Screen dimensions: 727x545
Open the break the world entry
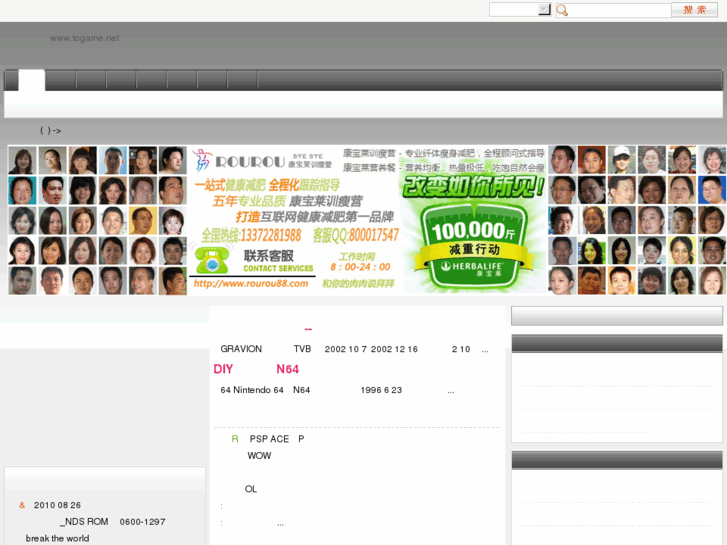click(57, 539)
